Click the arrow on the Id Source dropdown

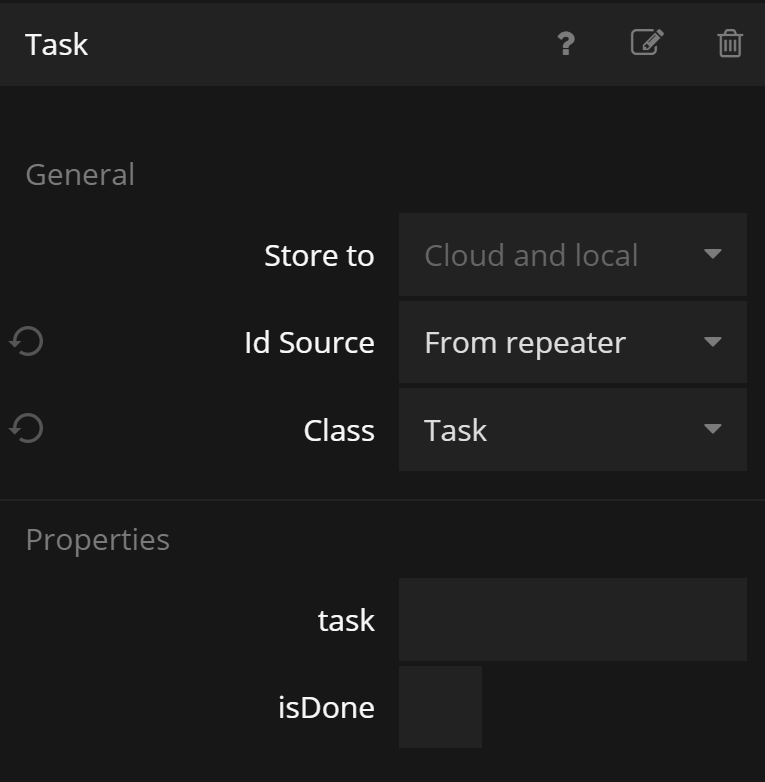(712, 342)
